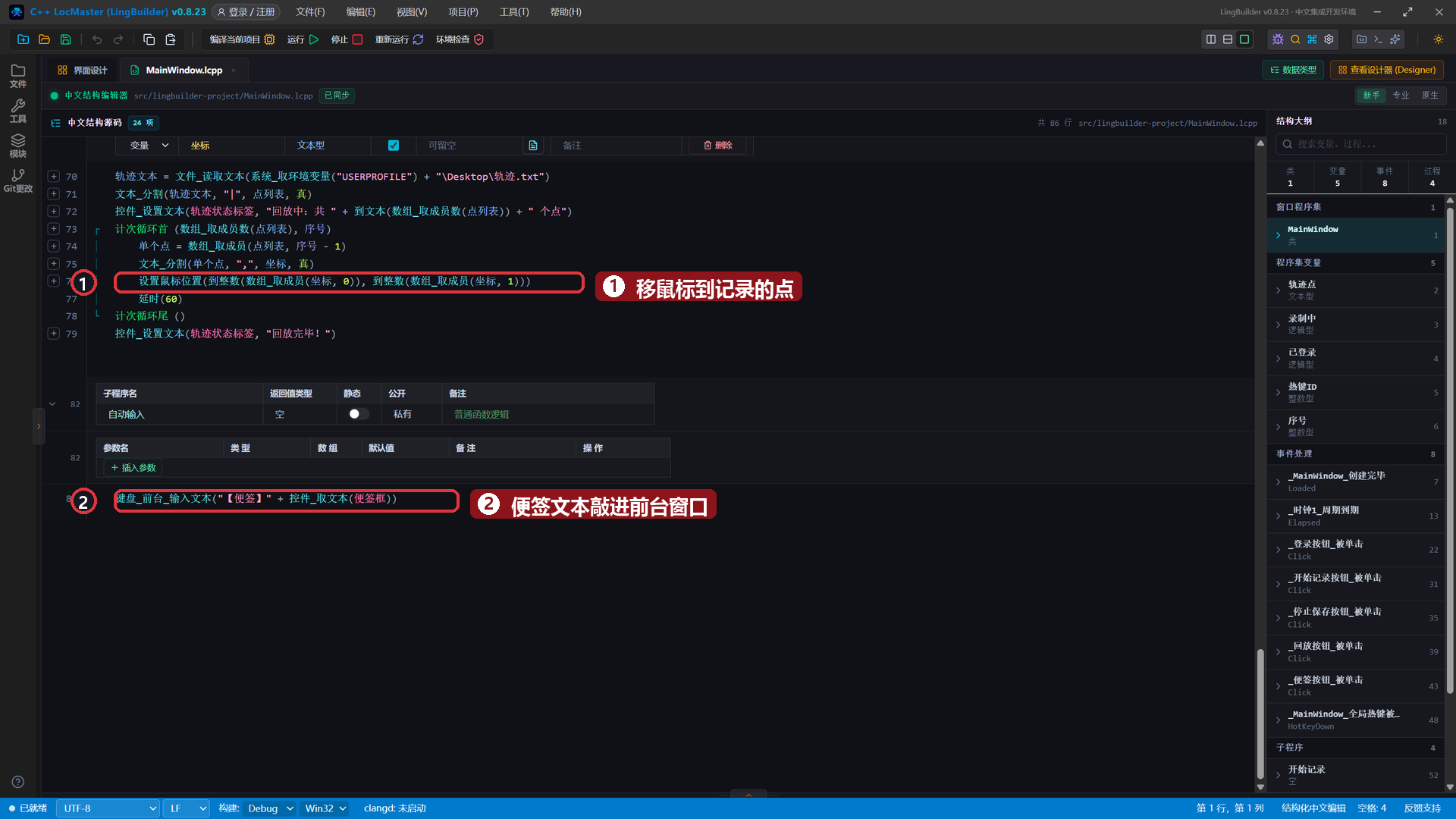The image size is (1456, 819).
Task: Click the undo arrow icon
Action: point(97,39)
